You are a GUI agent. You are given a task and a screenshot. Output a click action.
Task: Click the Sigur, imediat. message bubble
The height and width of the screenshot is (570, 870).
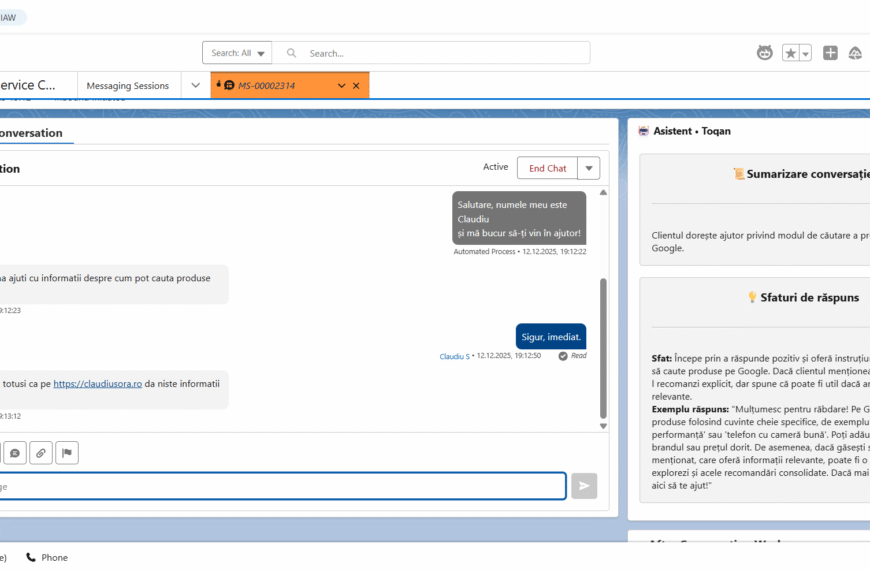point(551,337)
